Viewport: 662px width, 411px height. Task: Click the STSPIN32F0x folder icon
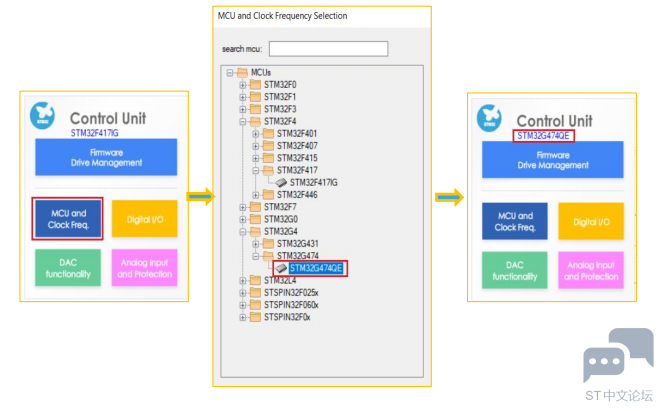point(255,317)
